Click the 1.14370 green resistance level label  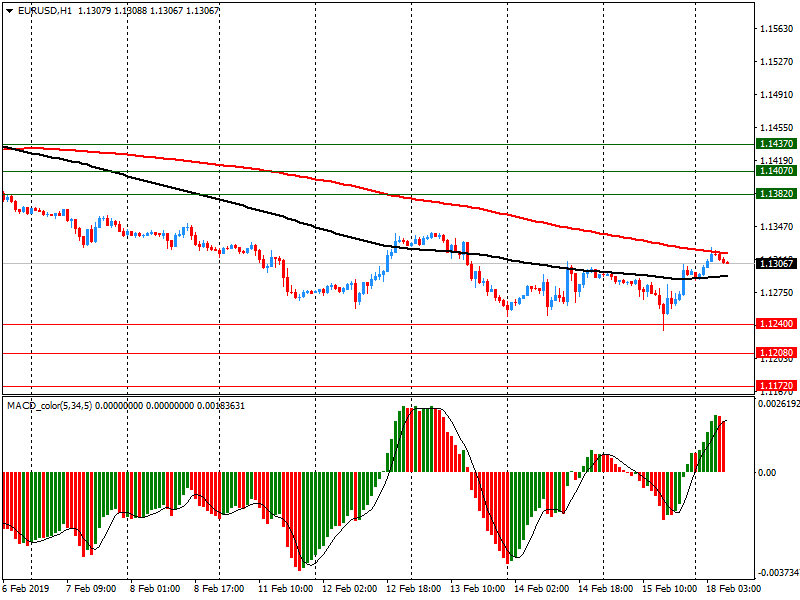777,144
